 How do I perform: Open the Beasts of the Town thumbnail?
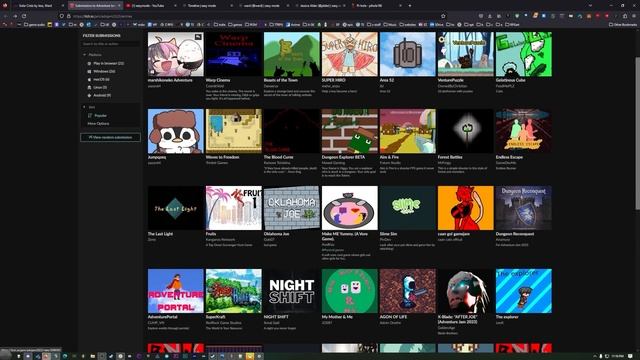pos(292,54)
